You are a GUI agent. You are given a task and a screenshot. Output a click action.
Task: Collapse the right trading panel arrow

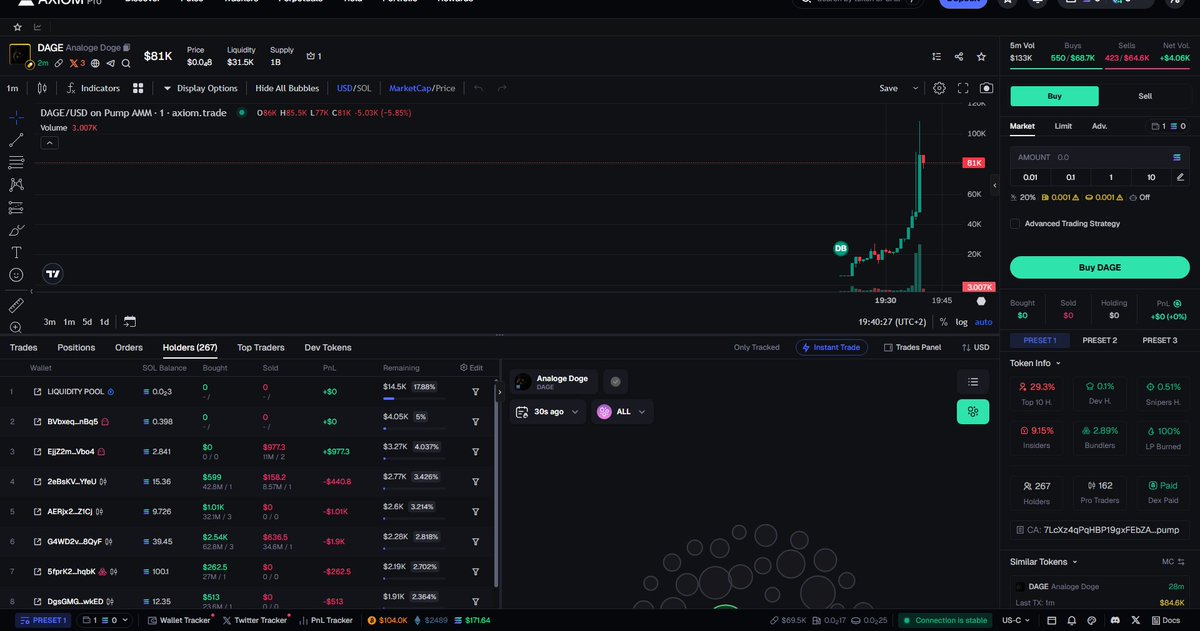[994, 186]
